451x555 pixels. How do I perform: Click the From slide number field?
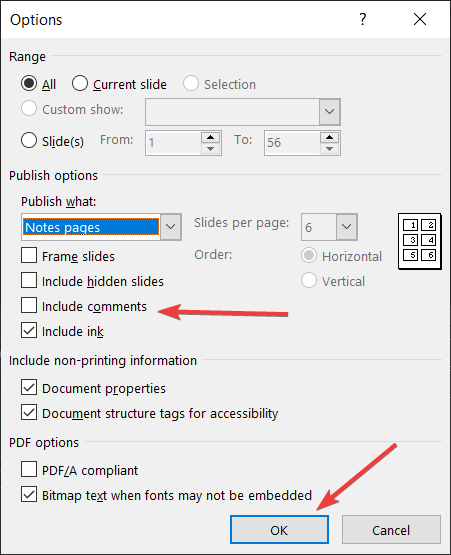[173, 143]
